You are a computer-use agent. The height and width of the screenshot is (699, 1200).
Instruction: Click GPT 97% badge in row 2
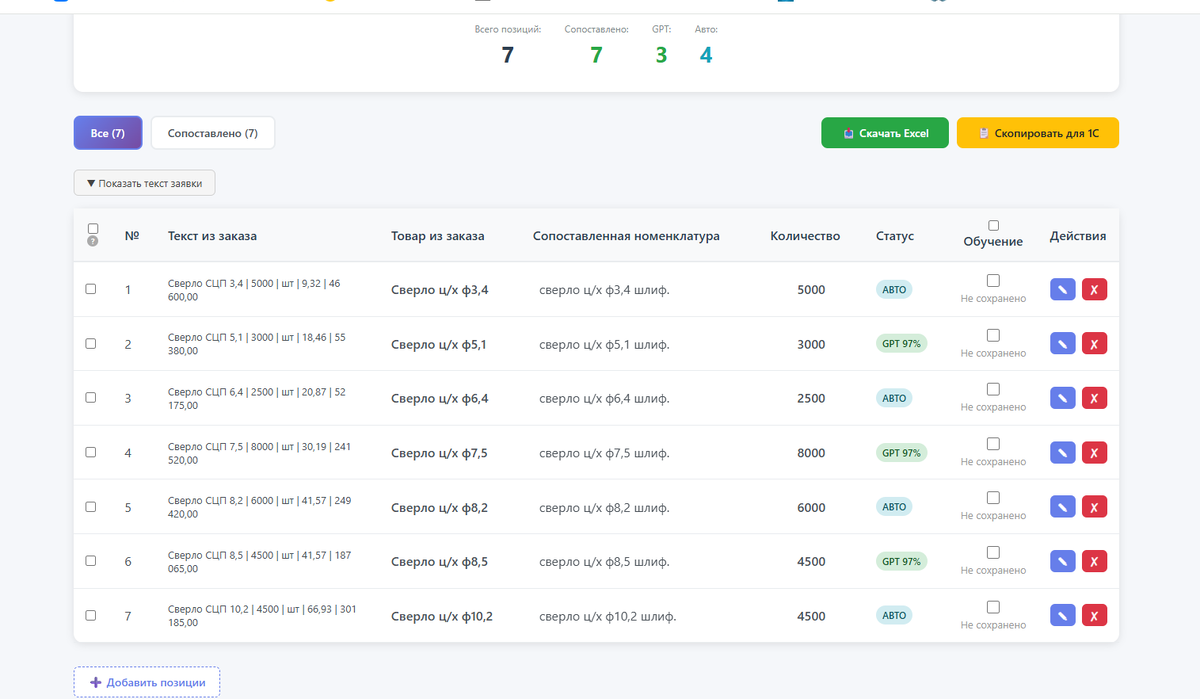[x=901, y=344]
